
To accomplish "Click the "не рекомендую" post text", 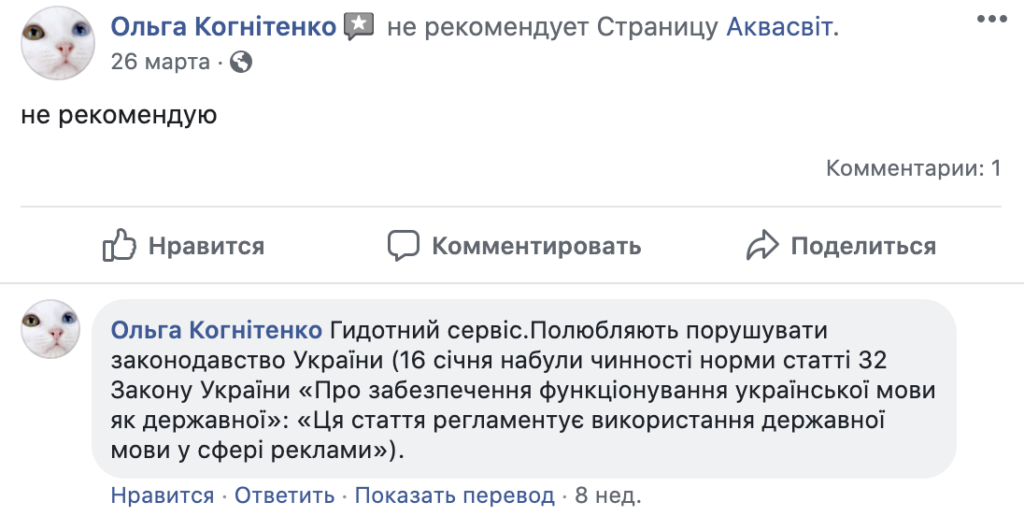I will click(x=119, y=116).
